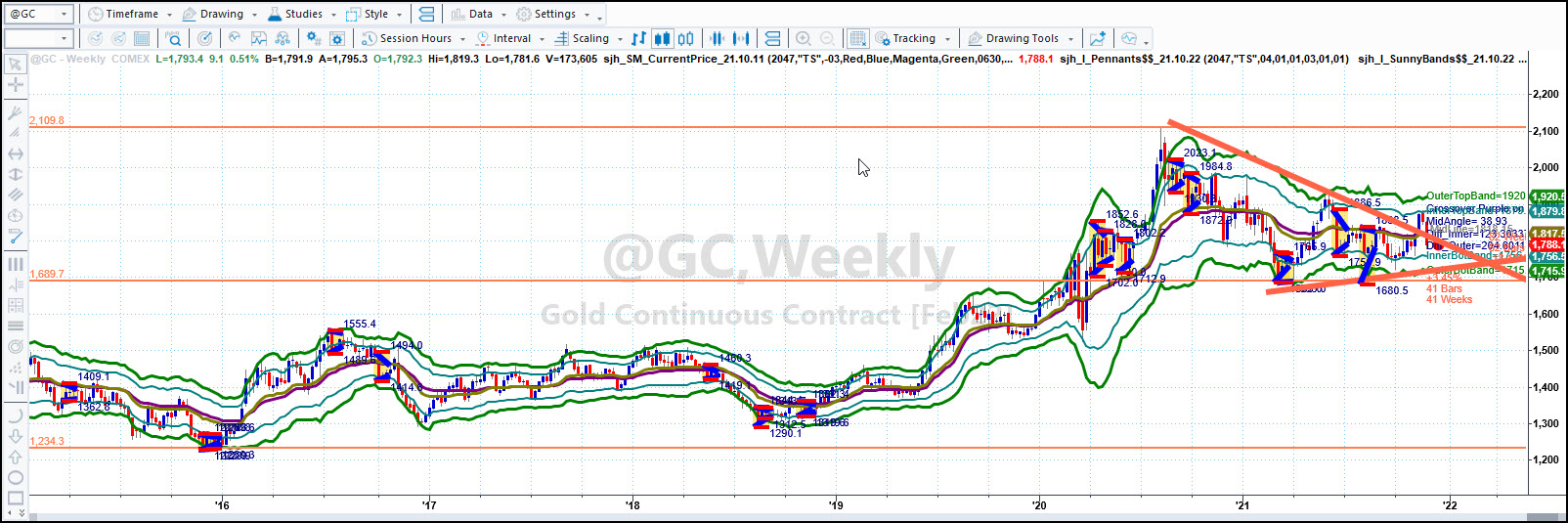Select the hollow candlestick chart style
This screenshot has width=1568, height=523.
(686, 38)
